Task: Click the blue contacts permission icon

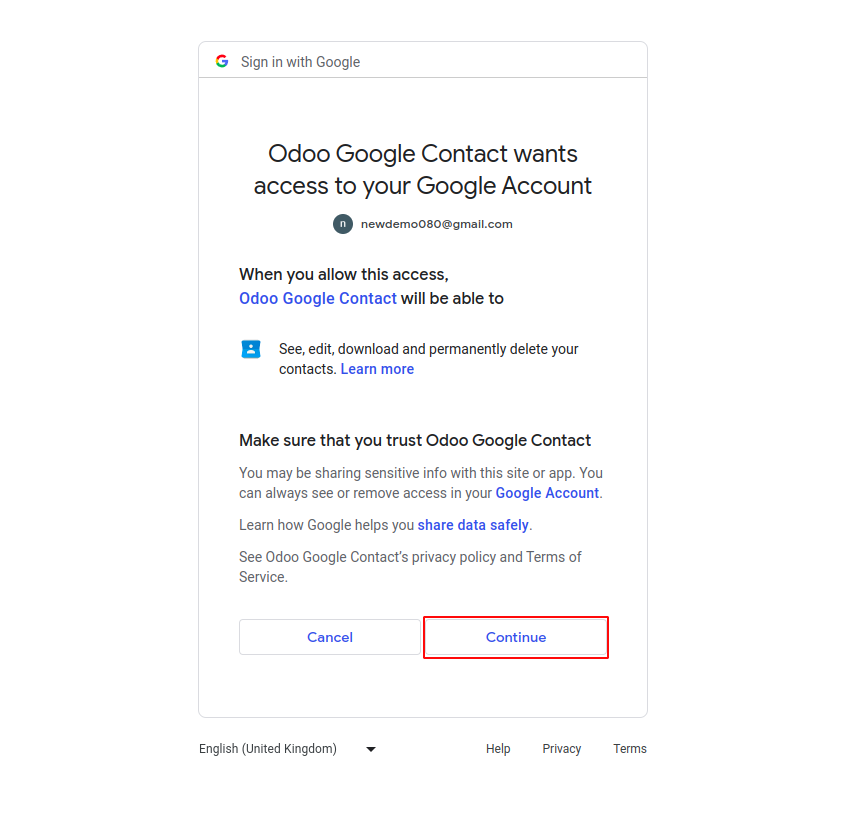Action: (251, 349)
